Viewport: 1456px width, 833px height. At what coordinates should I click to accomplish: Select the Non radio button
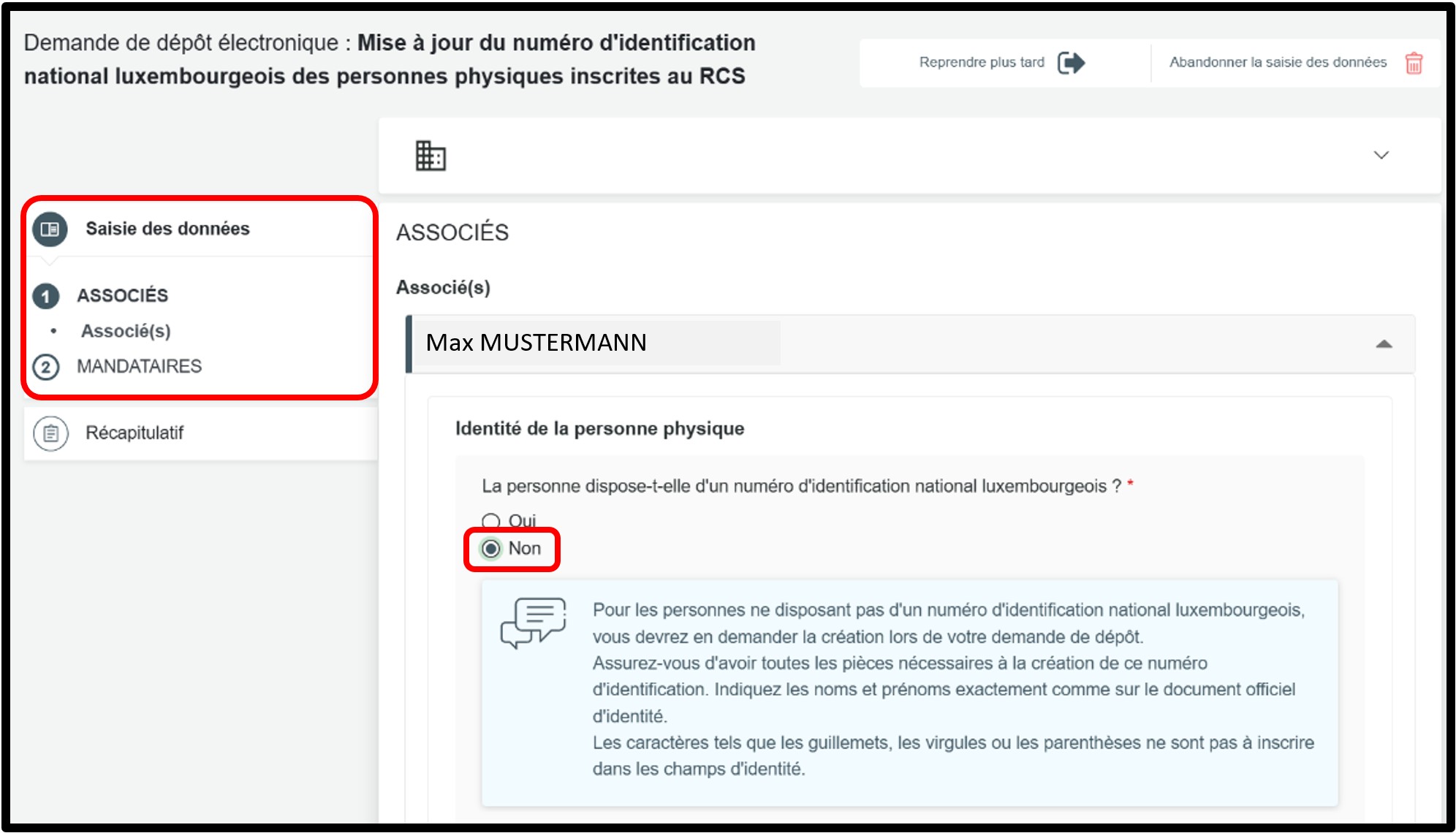pos(491,549)
